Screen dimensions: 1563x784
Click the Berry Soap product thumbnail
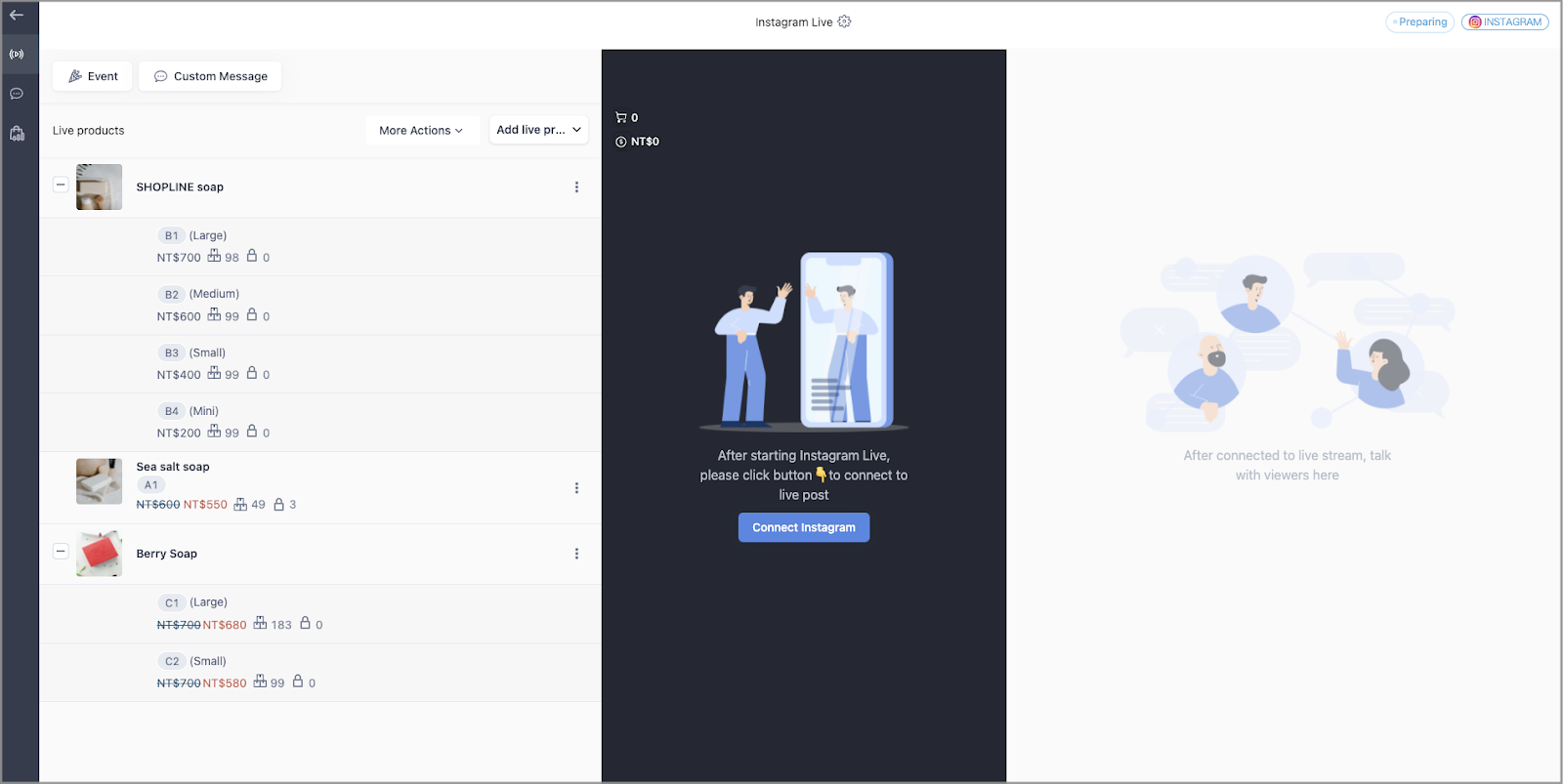(x=100, y=554)
